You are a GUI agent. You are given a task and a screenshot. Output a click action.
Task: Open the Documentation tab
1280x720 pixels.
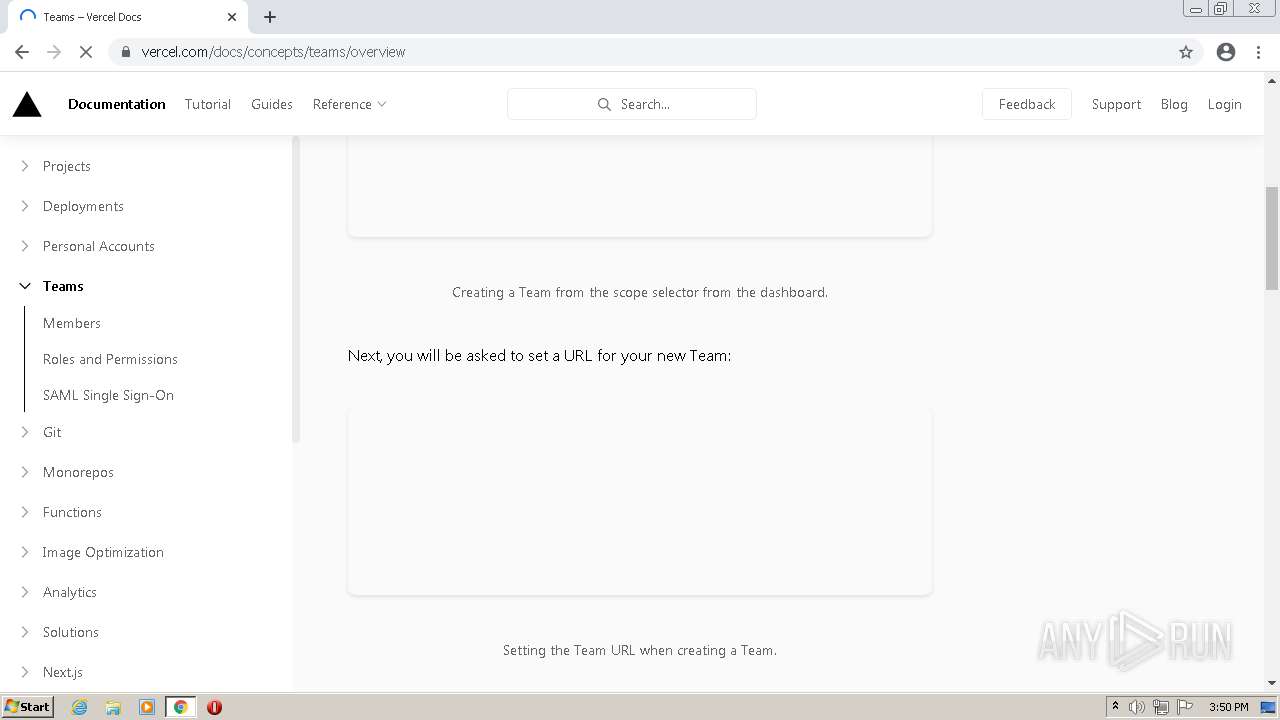pyautogui.click(x=117, y=104)
